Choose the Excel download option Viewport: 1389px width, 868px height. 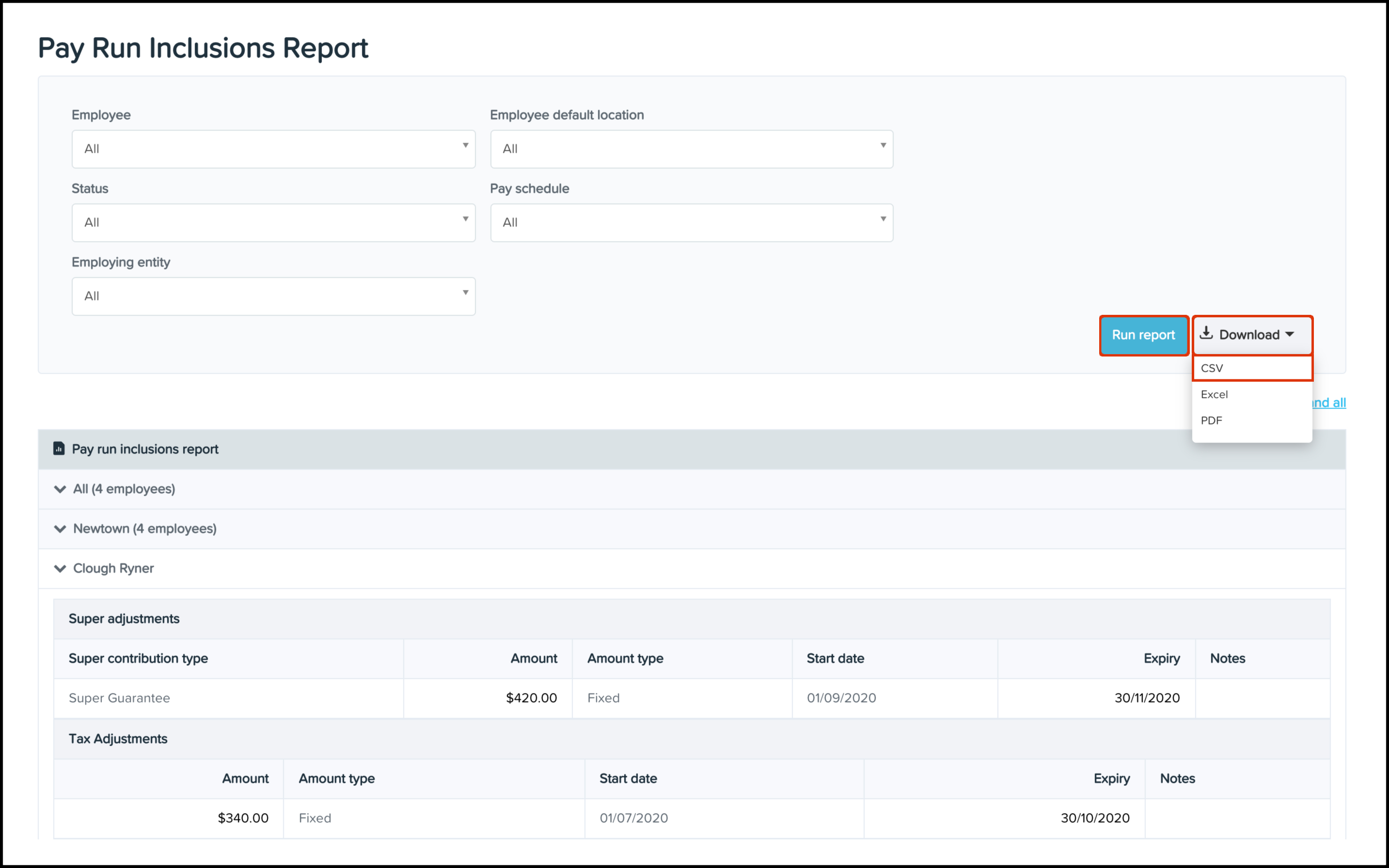click(x=1215, y=394)
